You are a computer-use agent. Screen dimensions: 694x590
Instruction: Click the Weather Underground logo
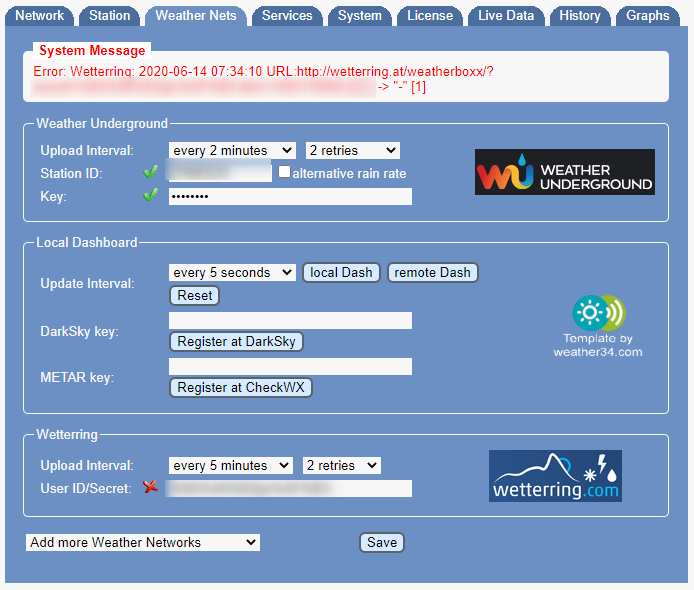tap(564, 172)
